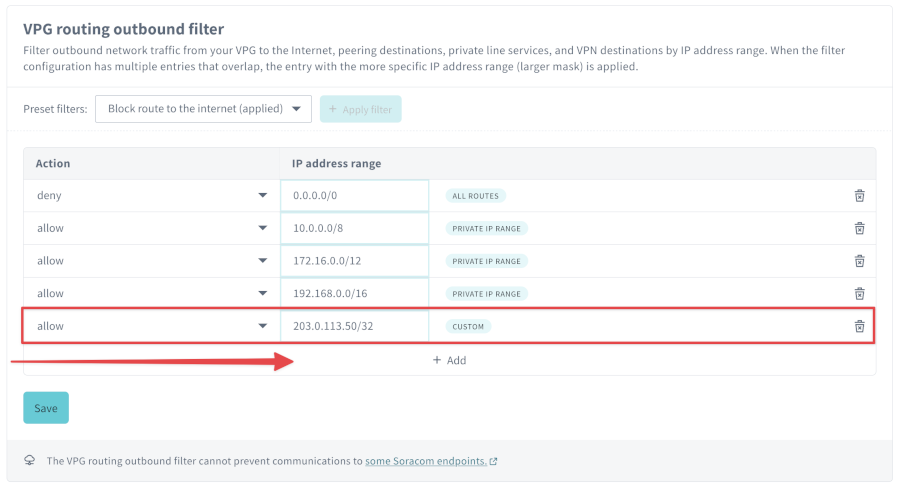
Task: Click the IP address range column header
Action: tap(336, 164)
